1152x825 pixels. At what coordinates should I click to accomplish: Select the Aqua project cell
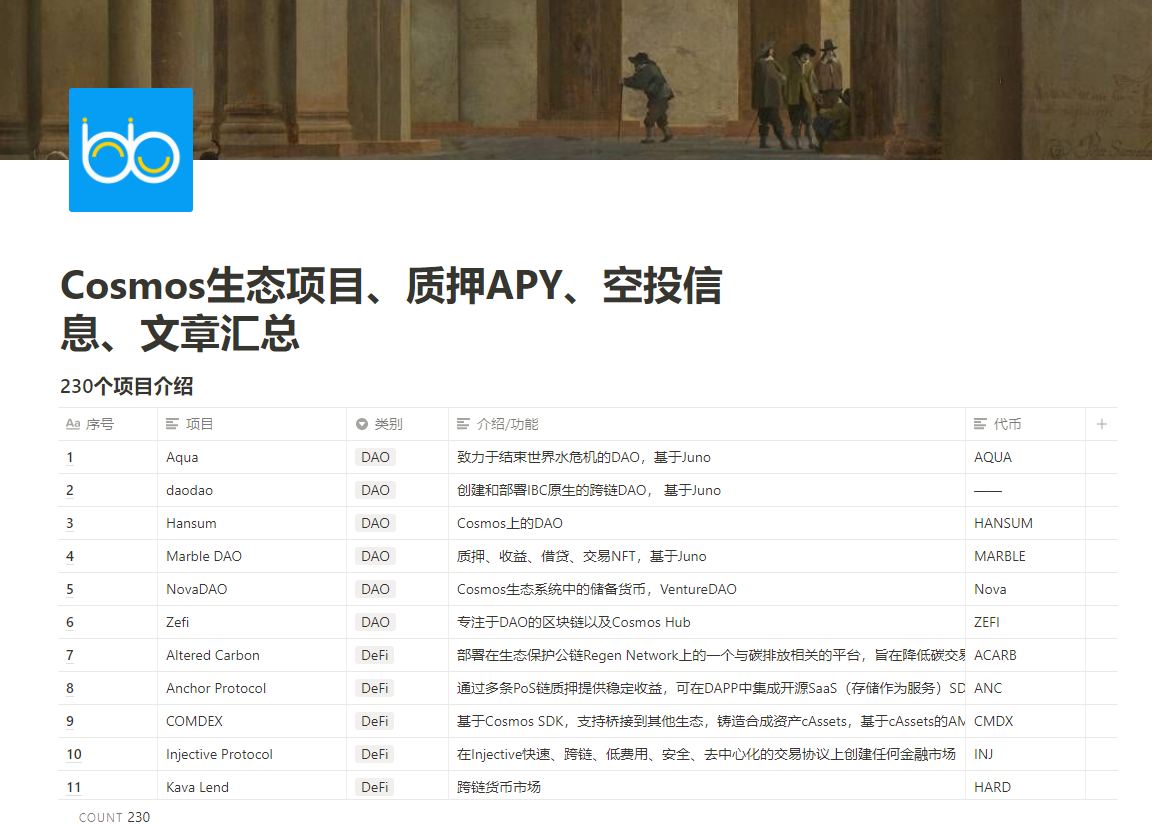pyautogui.click(x=252, y=457)
